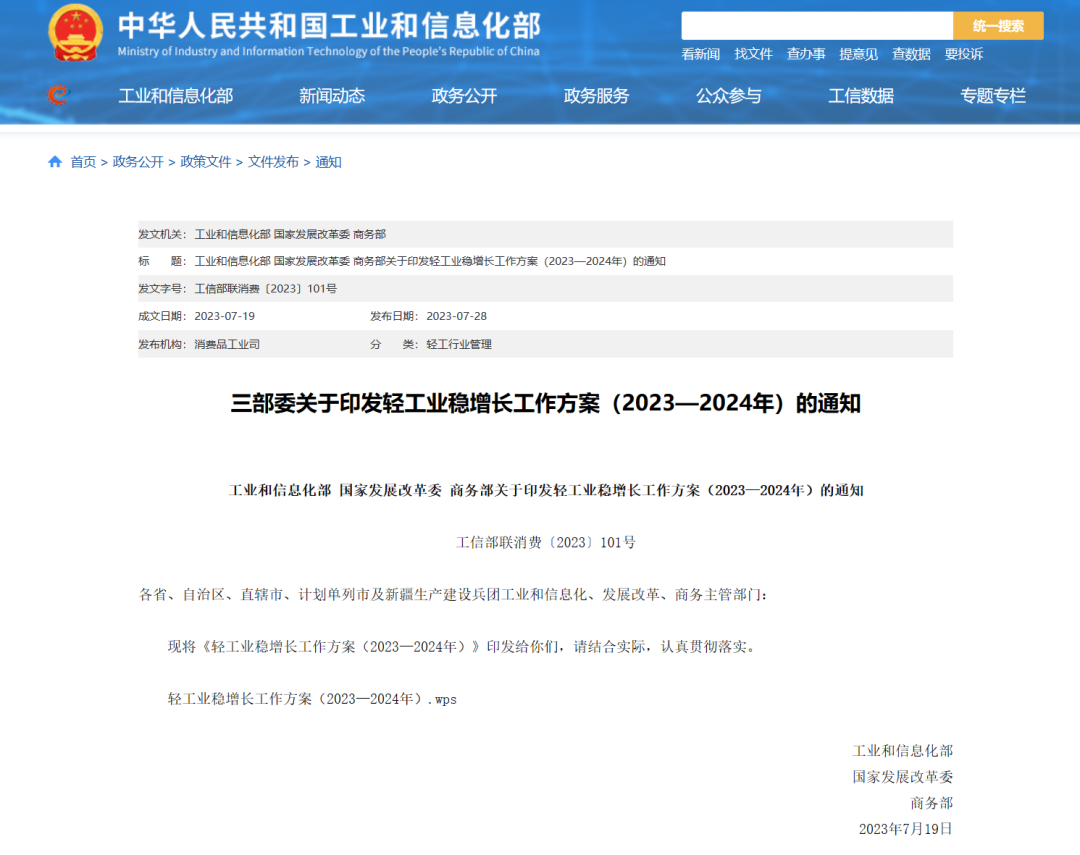Open the 政务服务 navigation item

pos(596,96)
